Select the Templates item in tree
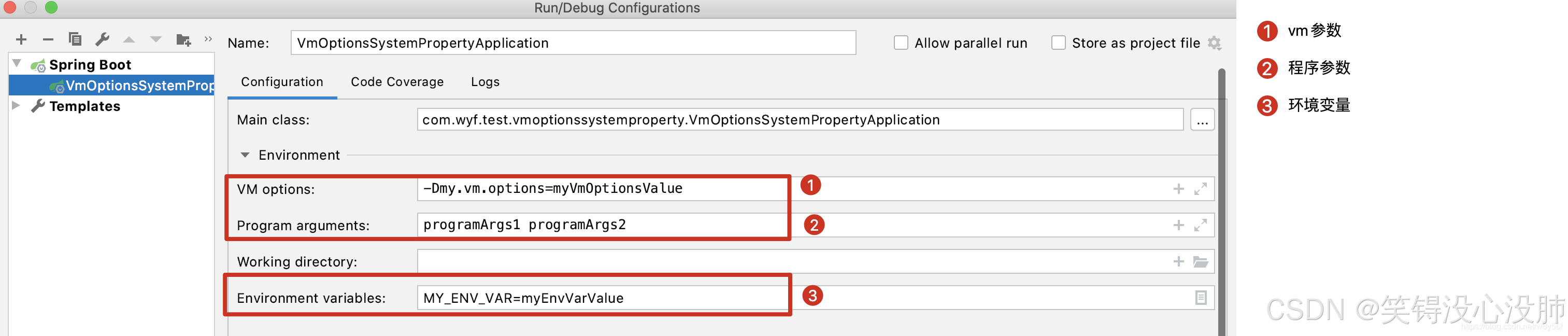Screen dimensions: 1568x336 pos(84,106)
